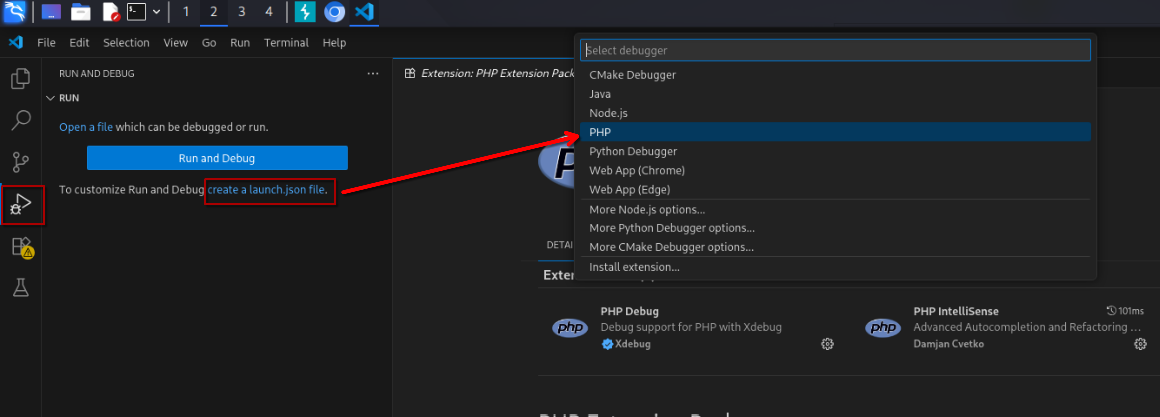Choose Web App (Edge) debugger

tap(835, 189)
